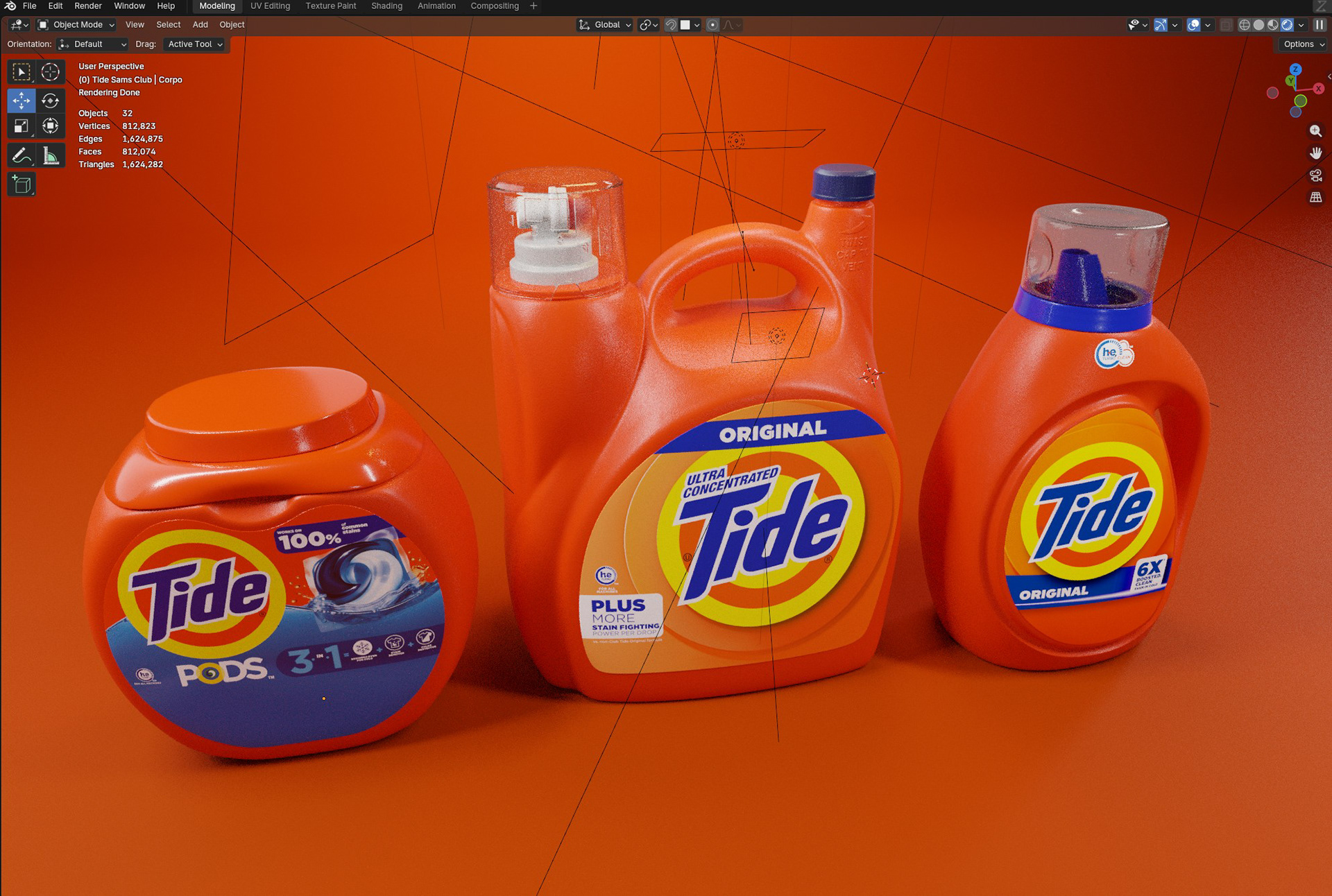Click the Zoom viewport magnifier icon
Viewport: 1332px width, 896px height.
1315,131
